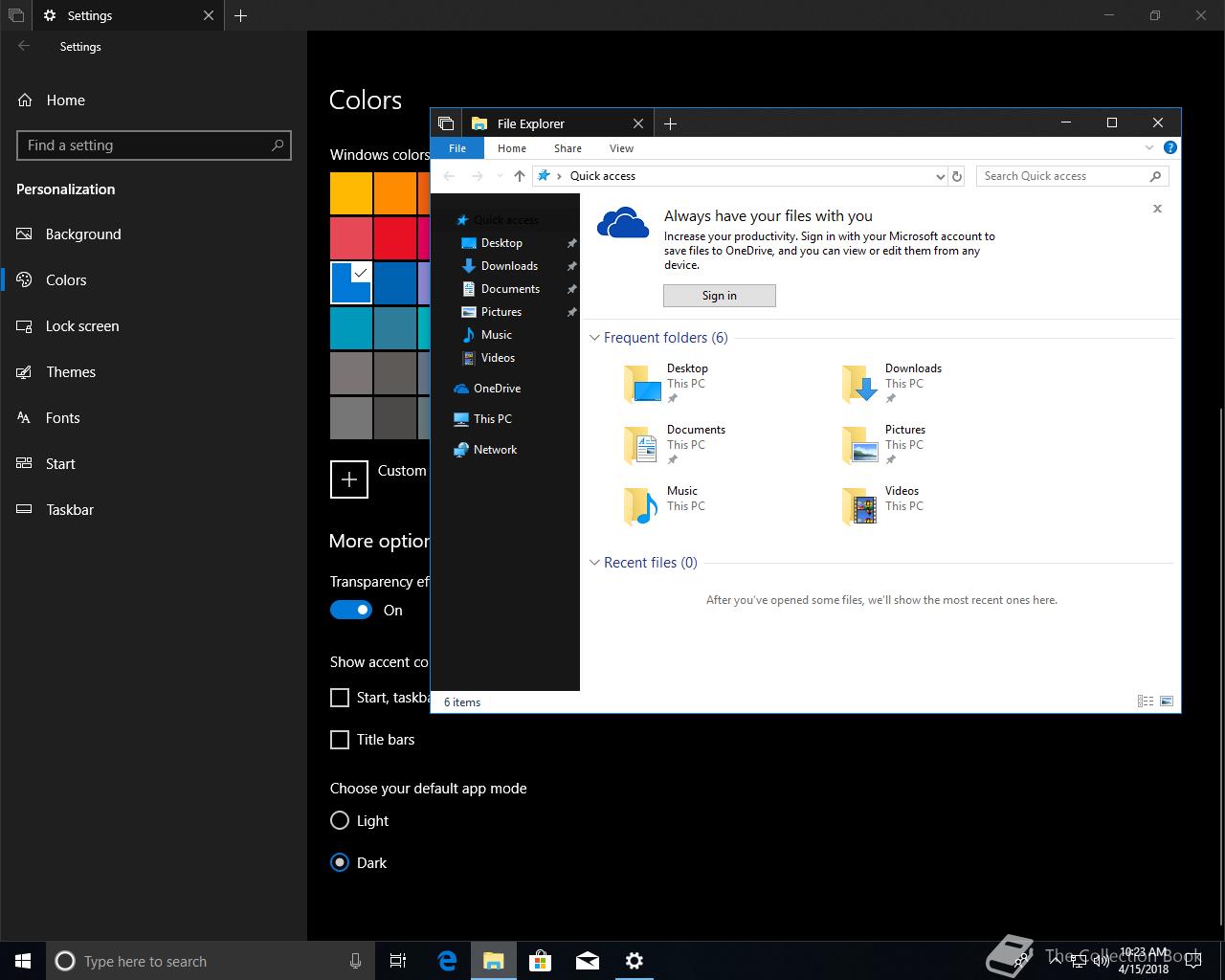Go up one folder level

point(520,176)
